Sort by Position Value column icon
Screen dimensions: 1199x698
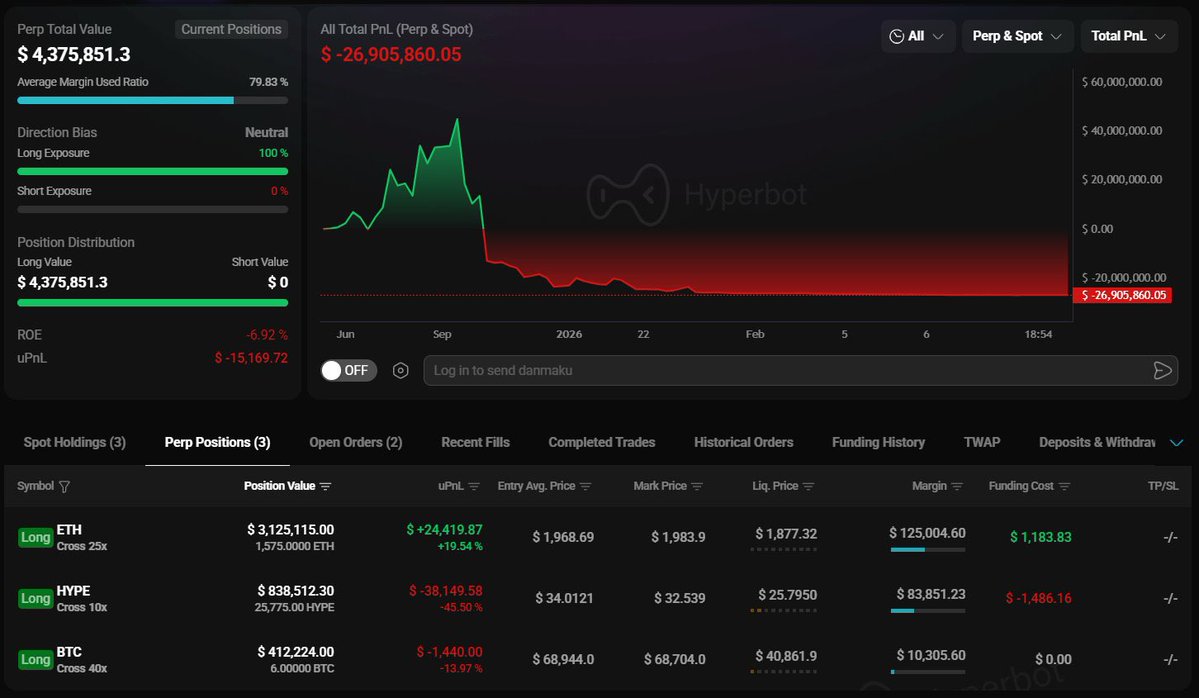[x=325, y=487]
